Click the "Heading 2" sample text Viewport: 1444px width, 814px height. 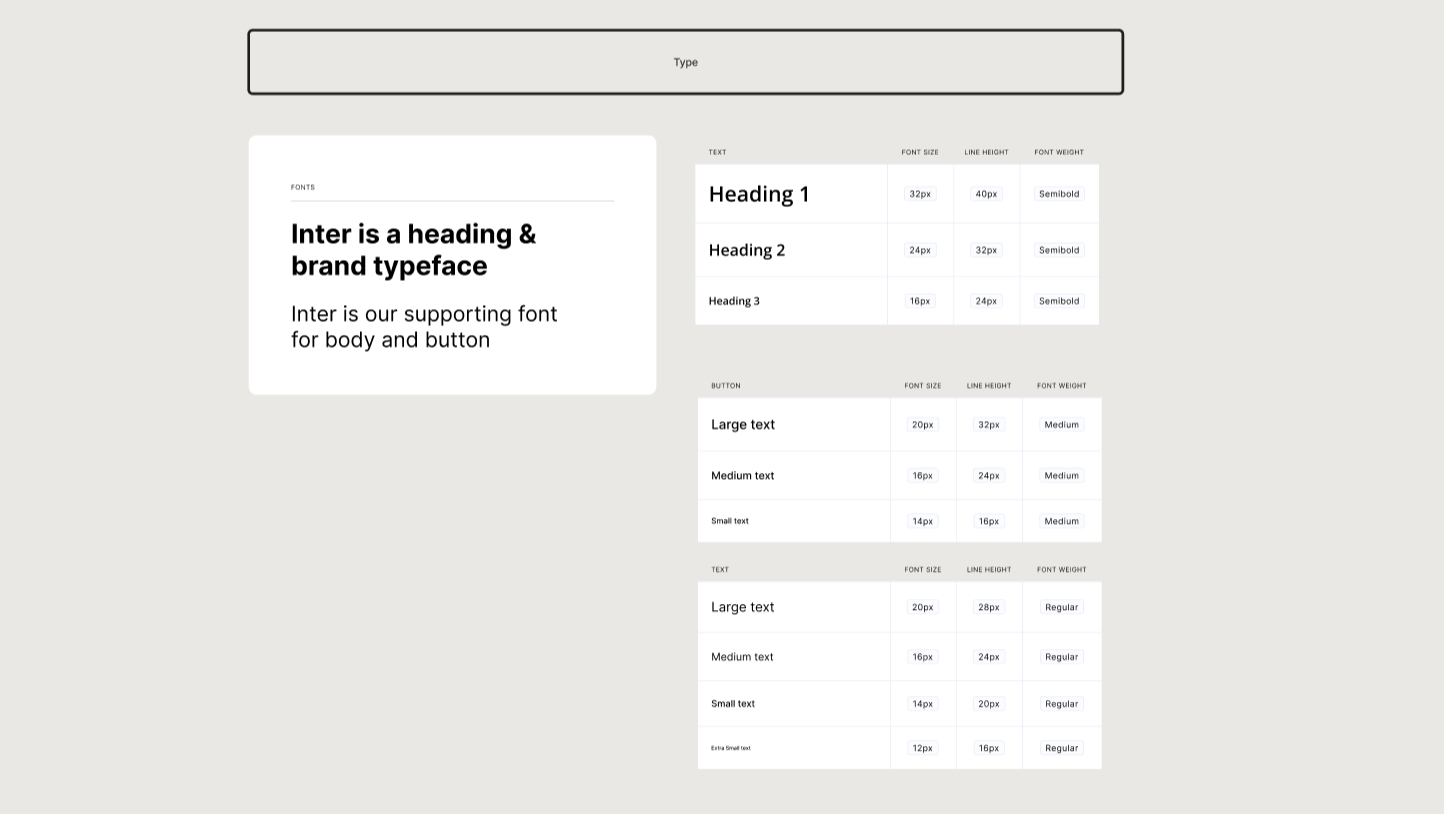point(747,250)
